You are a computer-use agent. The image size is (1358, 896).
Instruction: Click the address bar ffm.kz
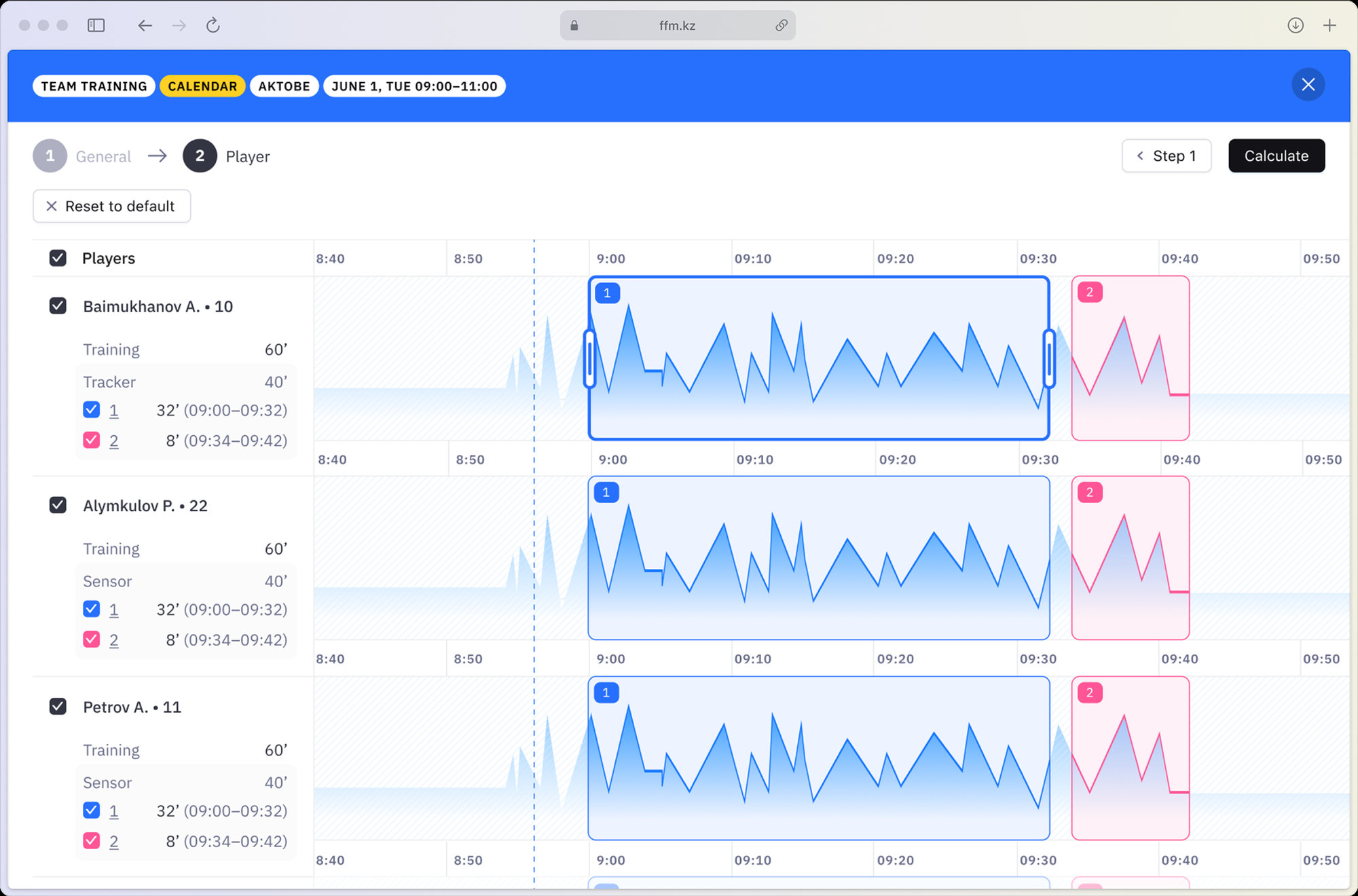tap(678, 26)
